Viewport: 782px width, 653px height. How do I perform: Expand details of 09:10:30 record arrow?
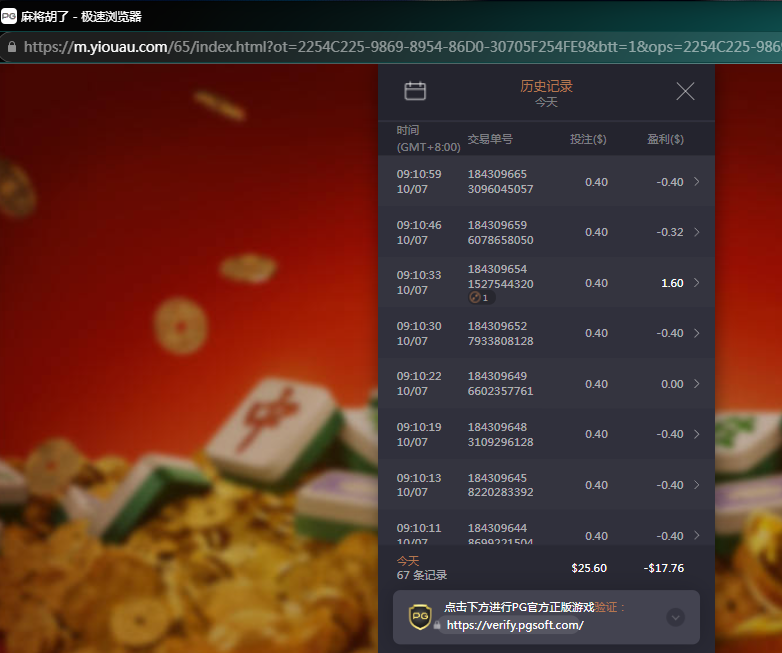point(697,333)
